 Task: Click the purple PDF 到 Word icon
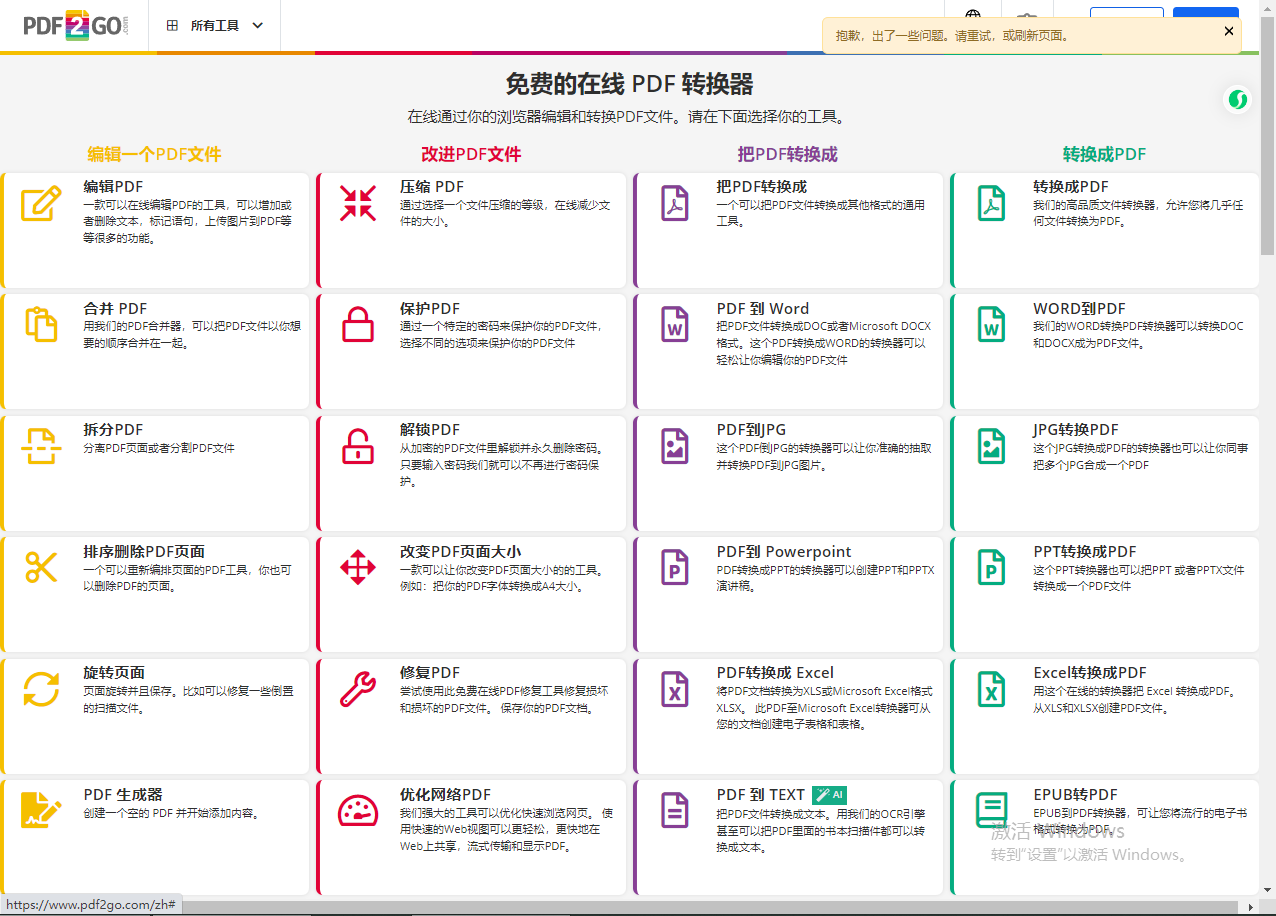675,324
